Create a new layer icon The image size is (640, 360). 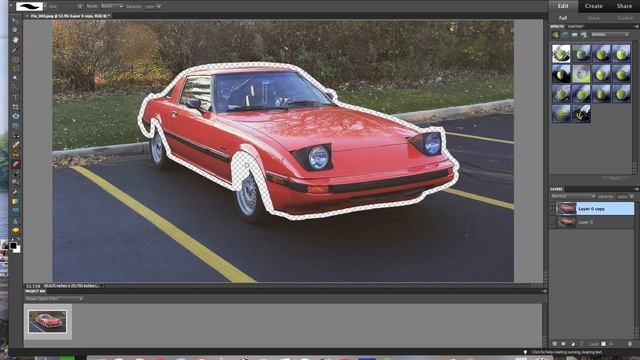555,344
